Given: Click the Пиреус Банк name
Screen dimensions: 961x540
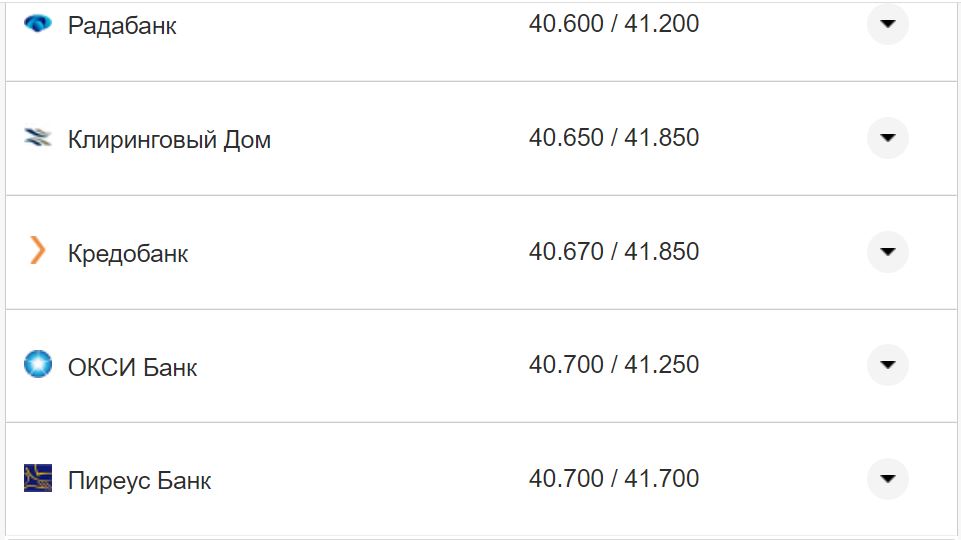Looking at the screenshot, I should tap(139, 481).
